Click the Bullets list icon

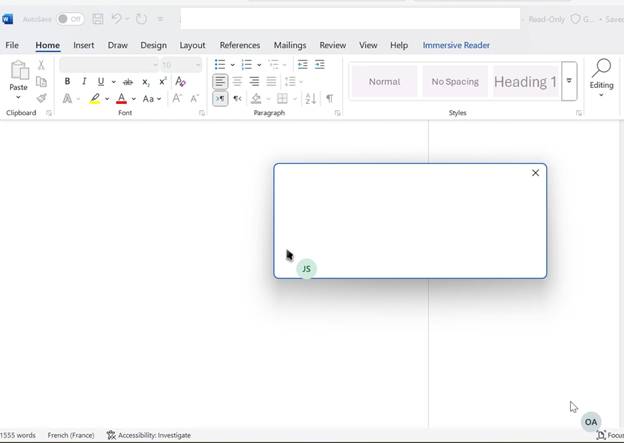[x=220, y=65]
